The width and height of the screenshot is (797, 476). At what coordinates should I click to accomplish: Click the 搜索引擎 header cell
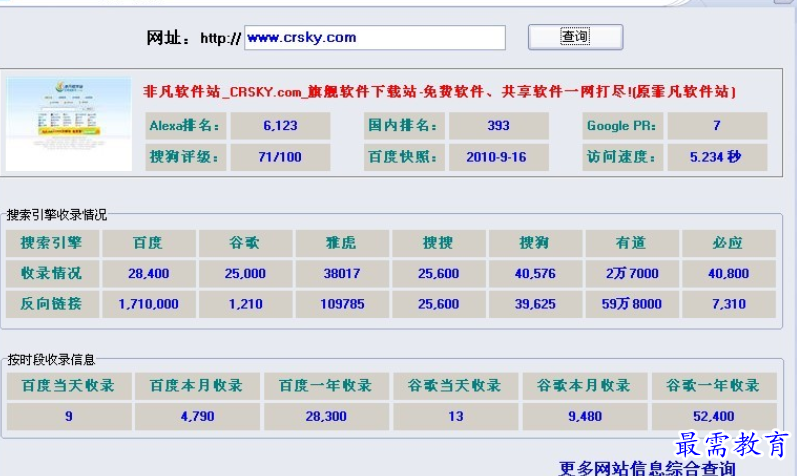[x=52, y=243]
